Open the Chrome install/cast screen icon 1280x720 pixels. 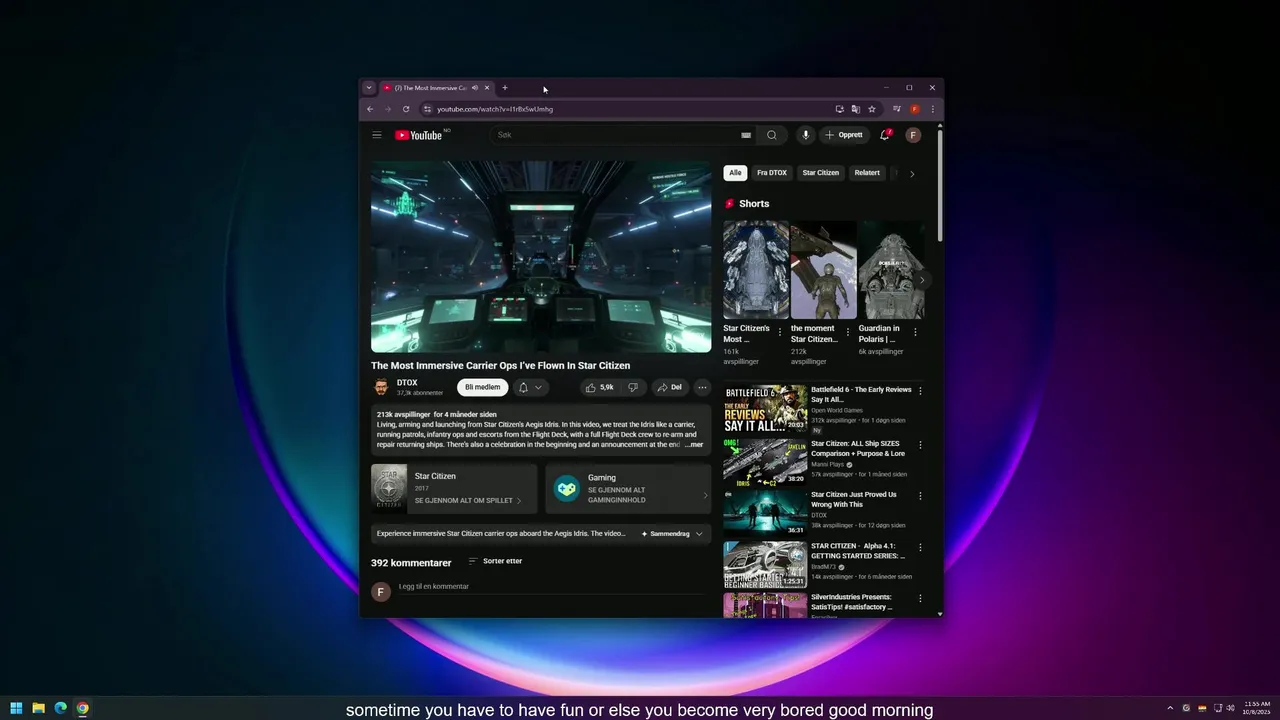click(840, 109)
